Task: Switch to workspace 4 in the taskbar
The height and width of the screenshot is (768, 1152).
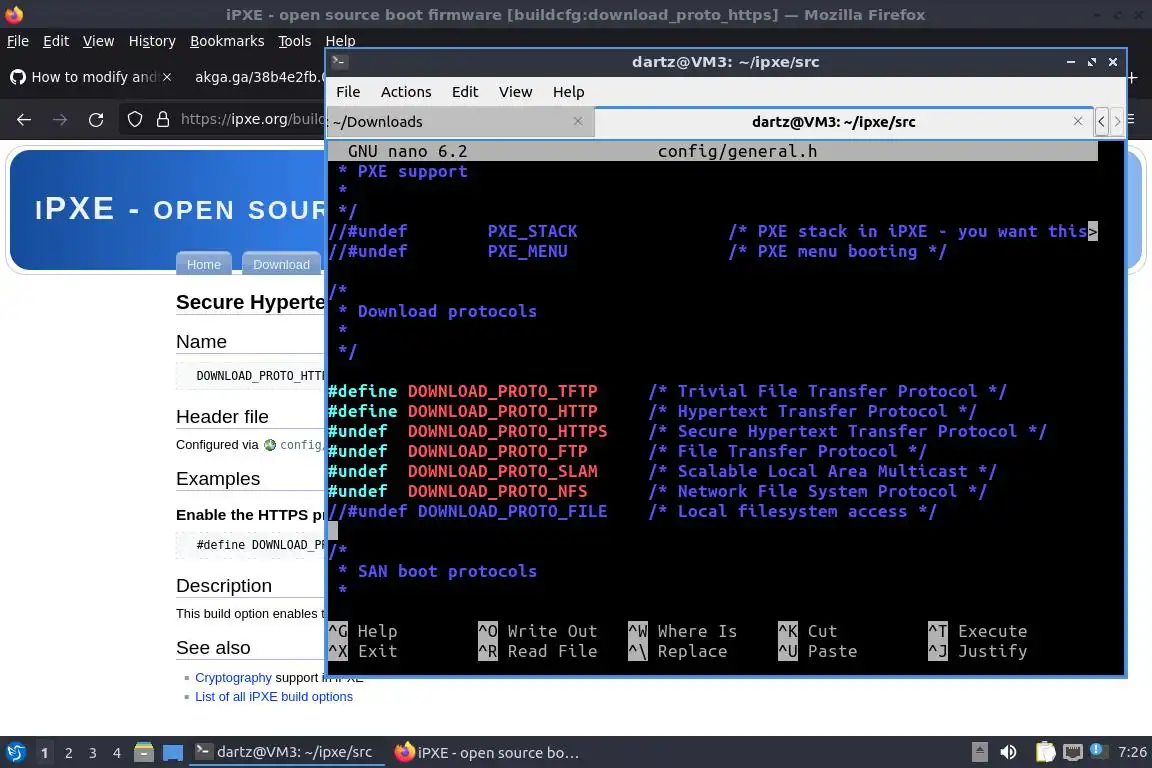Action: click(x=117, y=753)
